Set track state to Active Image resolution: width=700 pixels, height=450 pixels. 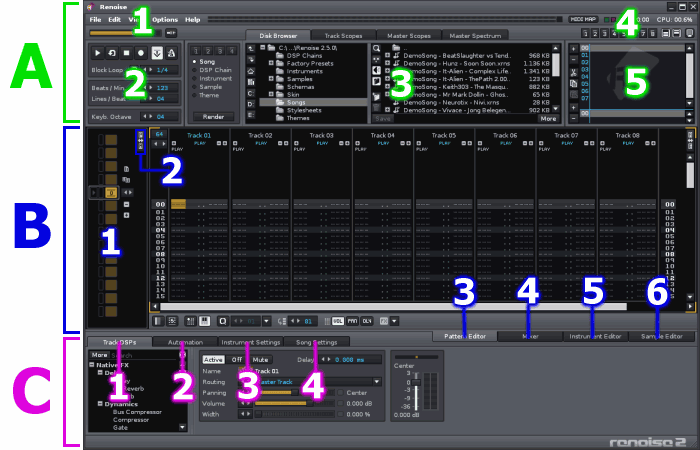click(x=213, y=360)
